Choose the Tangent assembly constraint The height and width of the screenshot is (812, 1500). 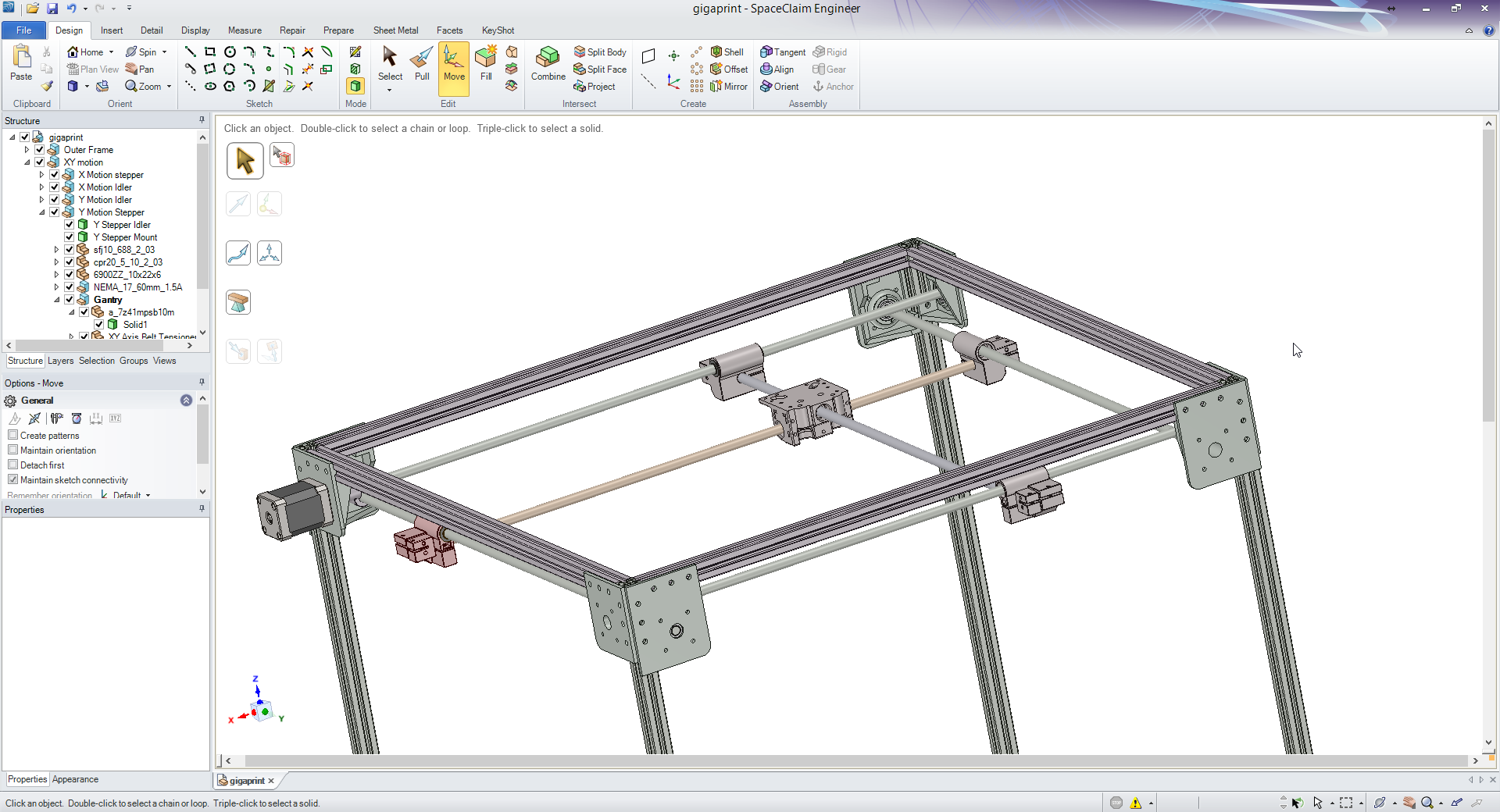pos(783,52)
